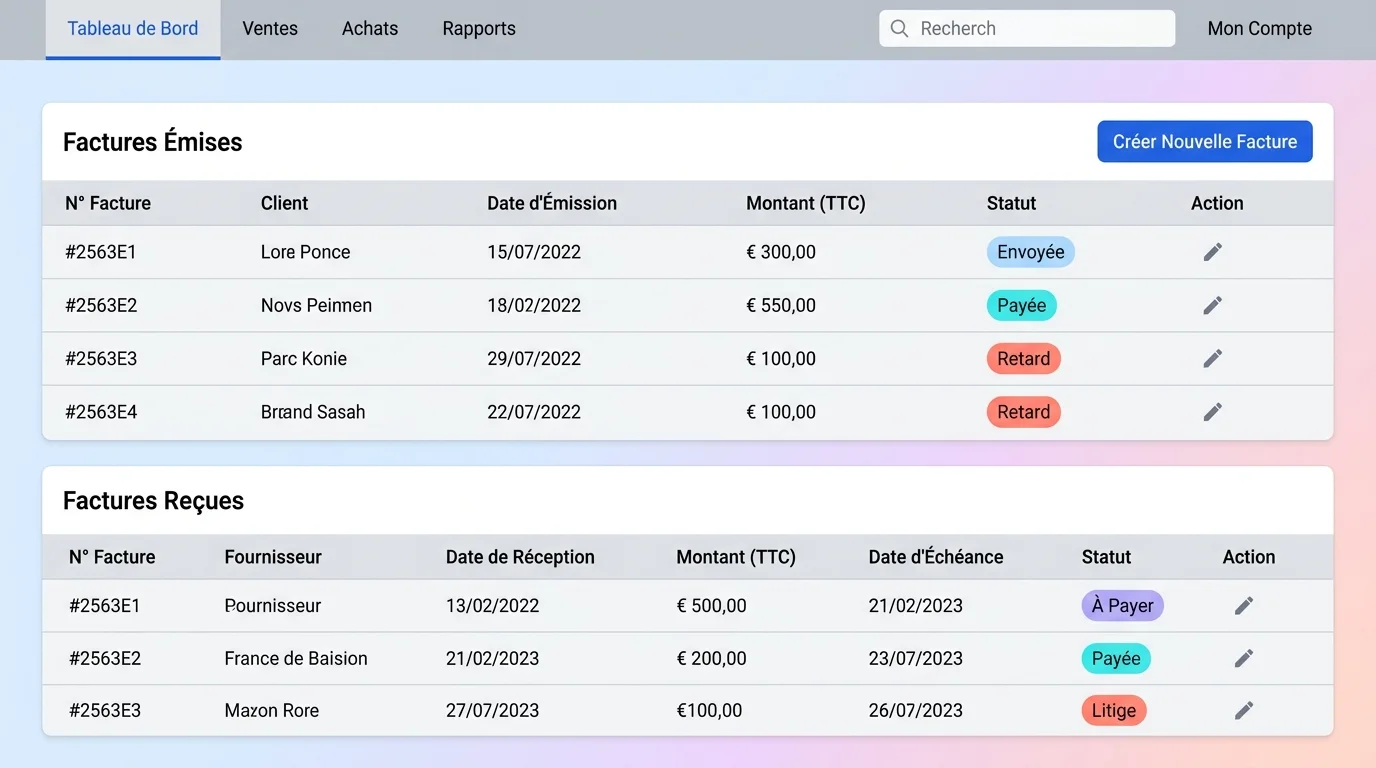Edit invoice #2563E2 from Novs Peinmen
Viewport: 1376px width, 768px height.
point(1212,305)
